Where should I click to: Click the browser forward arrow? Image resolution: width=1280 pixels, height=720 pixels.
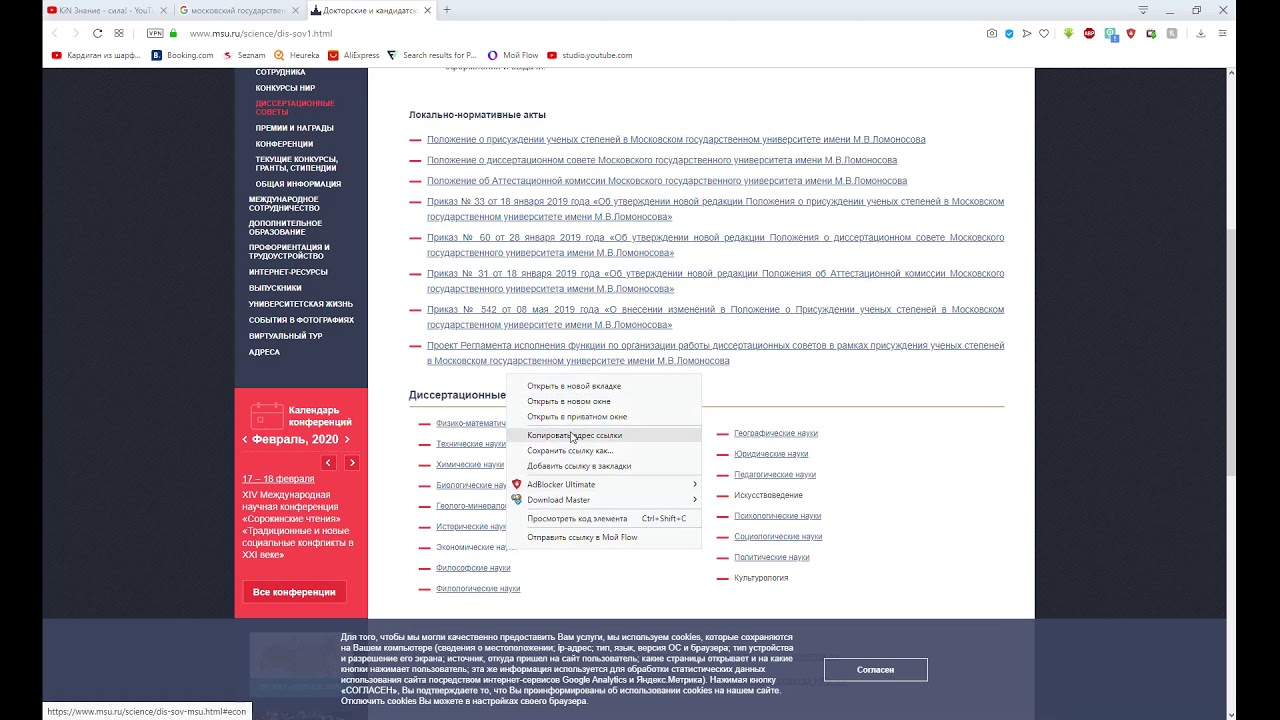[75, 33]
